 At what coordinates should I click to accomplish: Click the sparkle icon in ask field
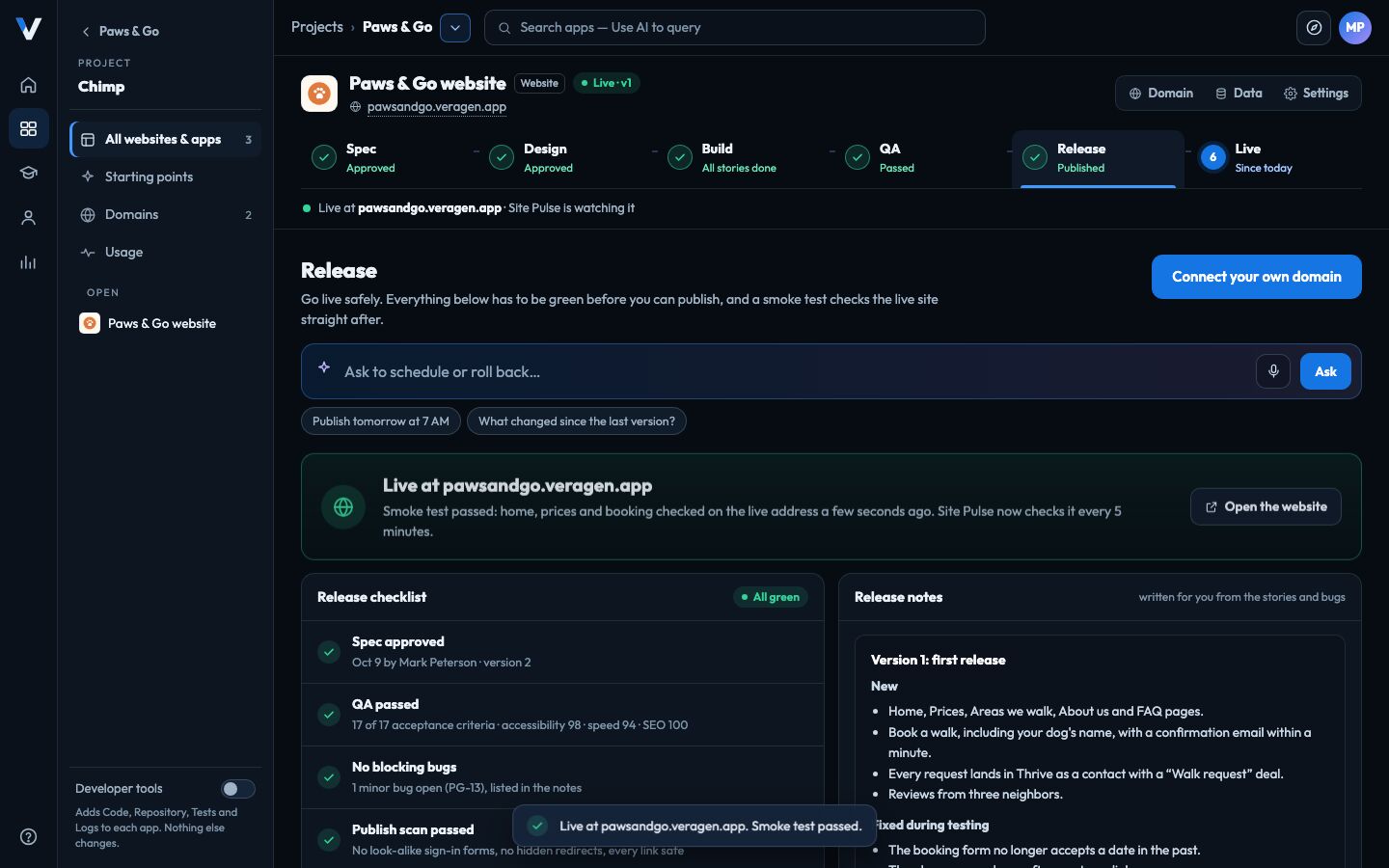[324, 368]
